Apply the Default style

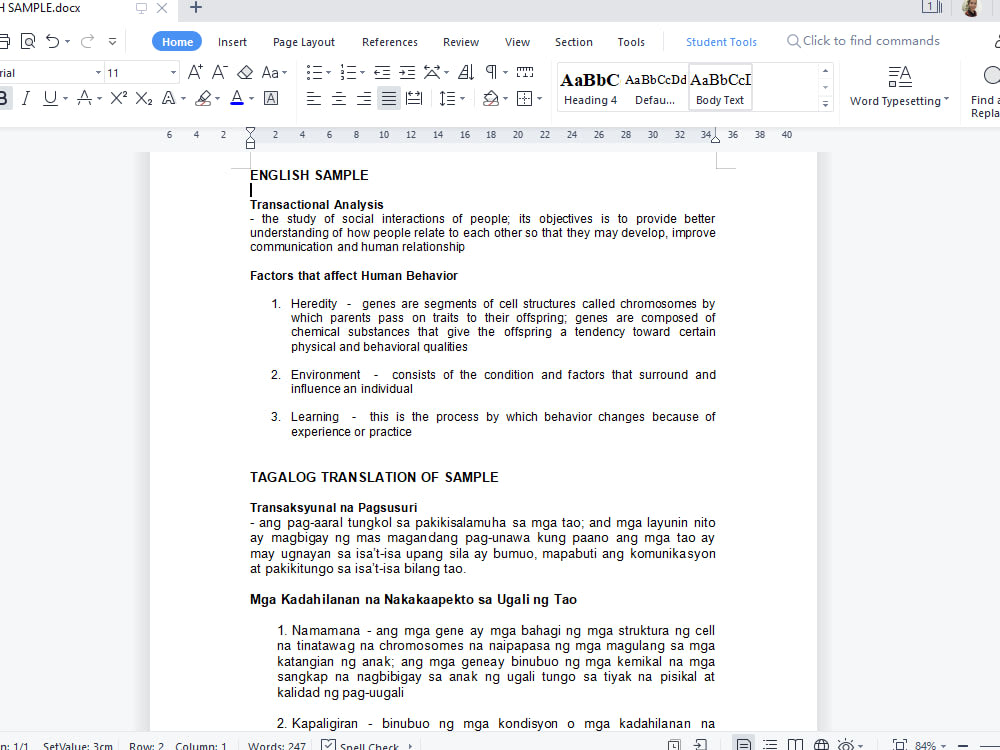point(655,87)
